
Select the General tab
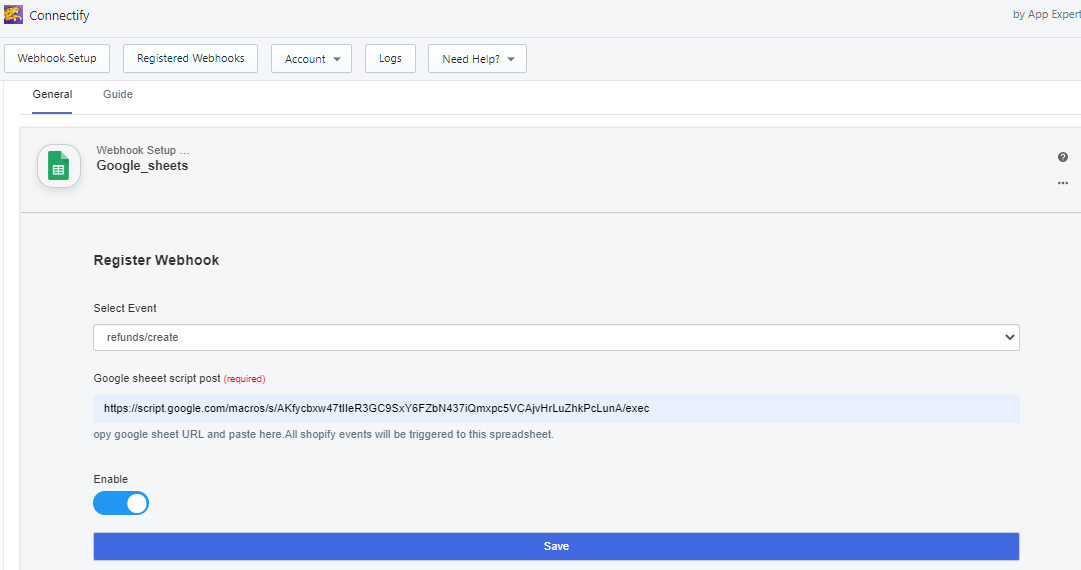coord(52,94)
